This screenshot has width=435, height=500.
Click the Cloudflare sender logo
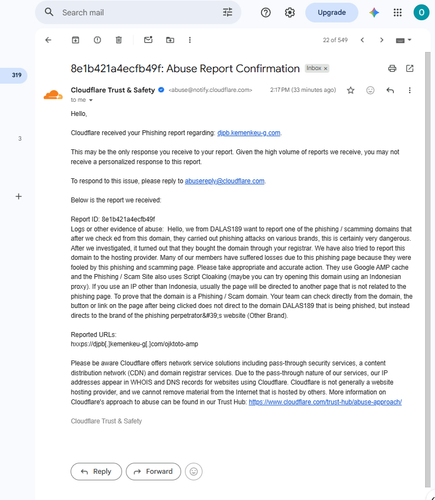[x=53, y=95]
